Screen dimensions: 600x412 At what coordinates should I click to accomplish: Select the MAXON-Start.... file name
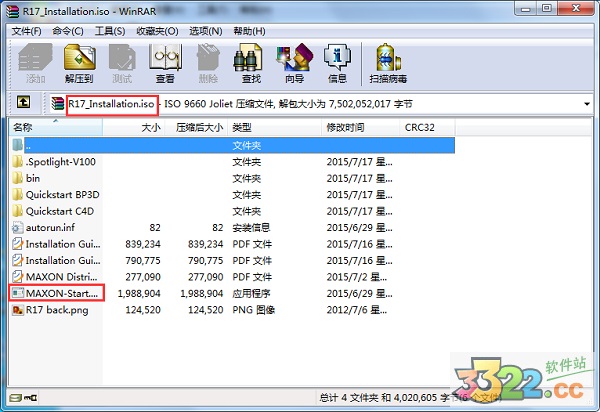[62, 293]
